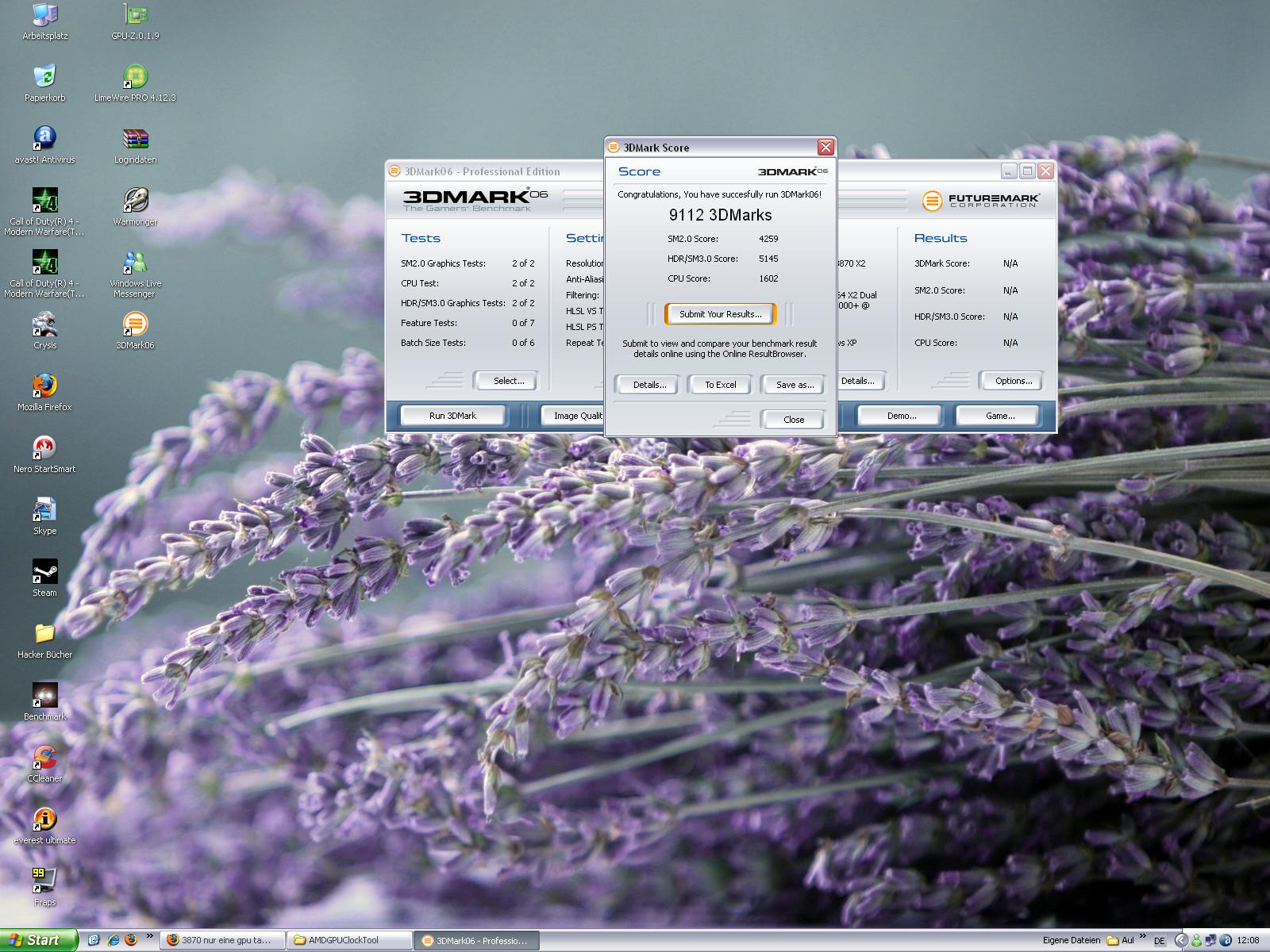The height and width of the screenshot is (952, 1270).
Task: Launch Warmonger game shortcut
Action: pyautogui.click(x=135, y=207)
